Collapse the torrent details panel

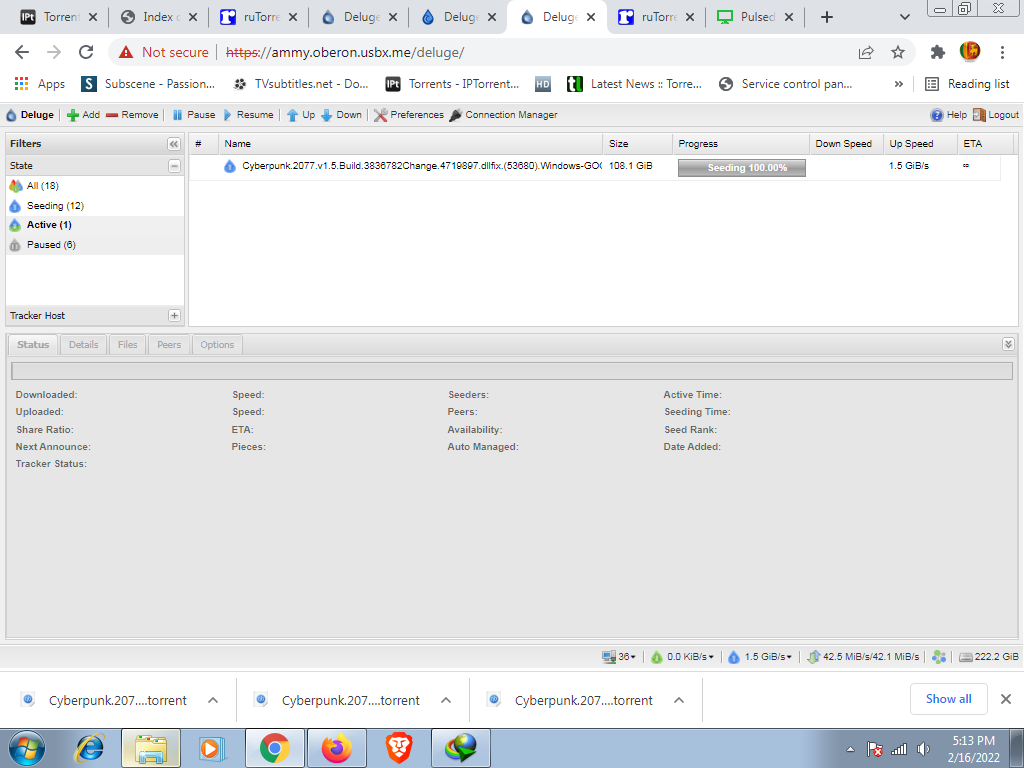point(1008,344)
